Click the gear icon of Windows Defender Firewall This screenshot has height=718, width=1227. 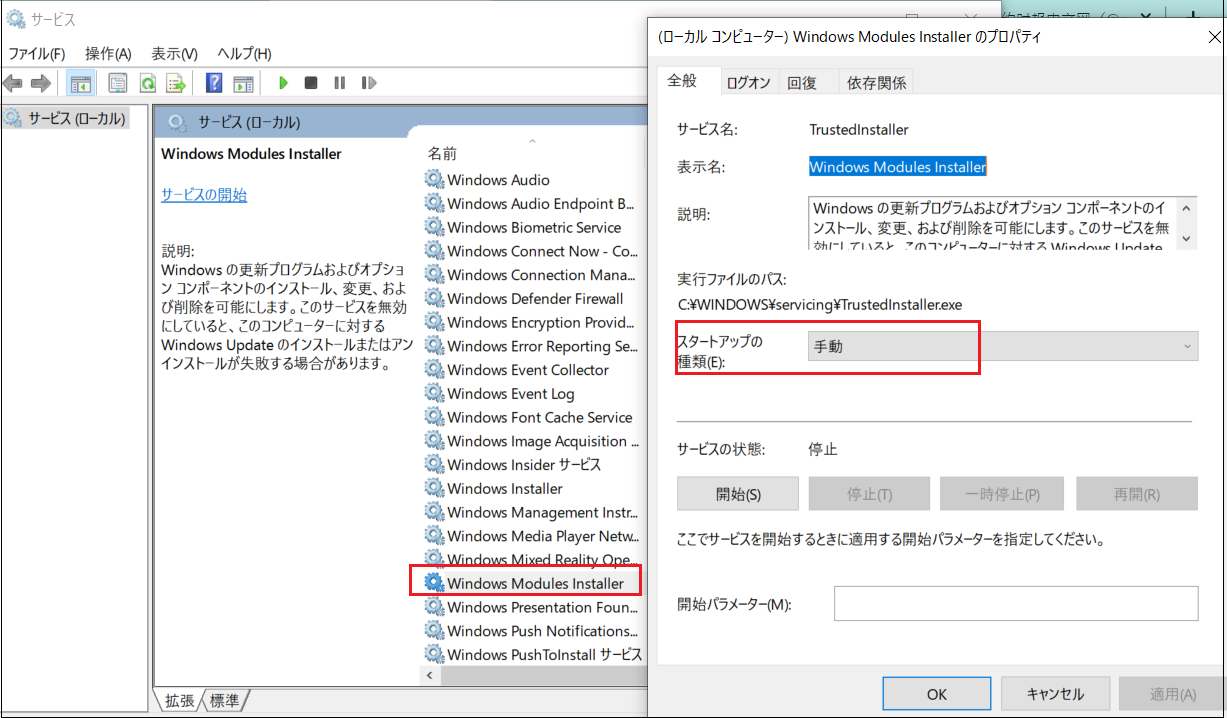point(434,299)
